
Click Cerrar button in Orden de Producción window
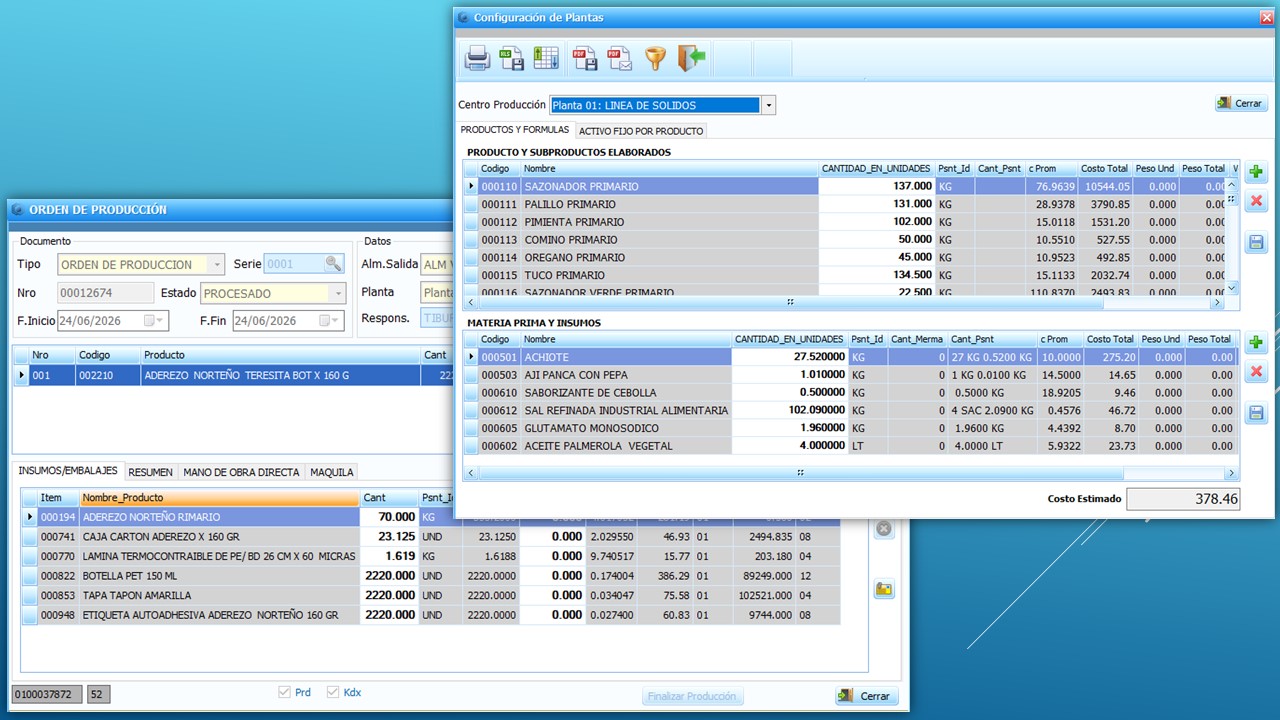867,696
